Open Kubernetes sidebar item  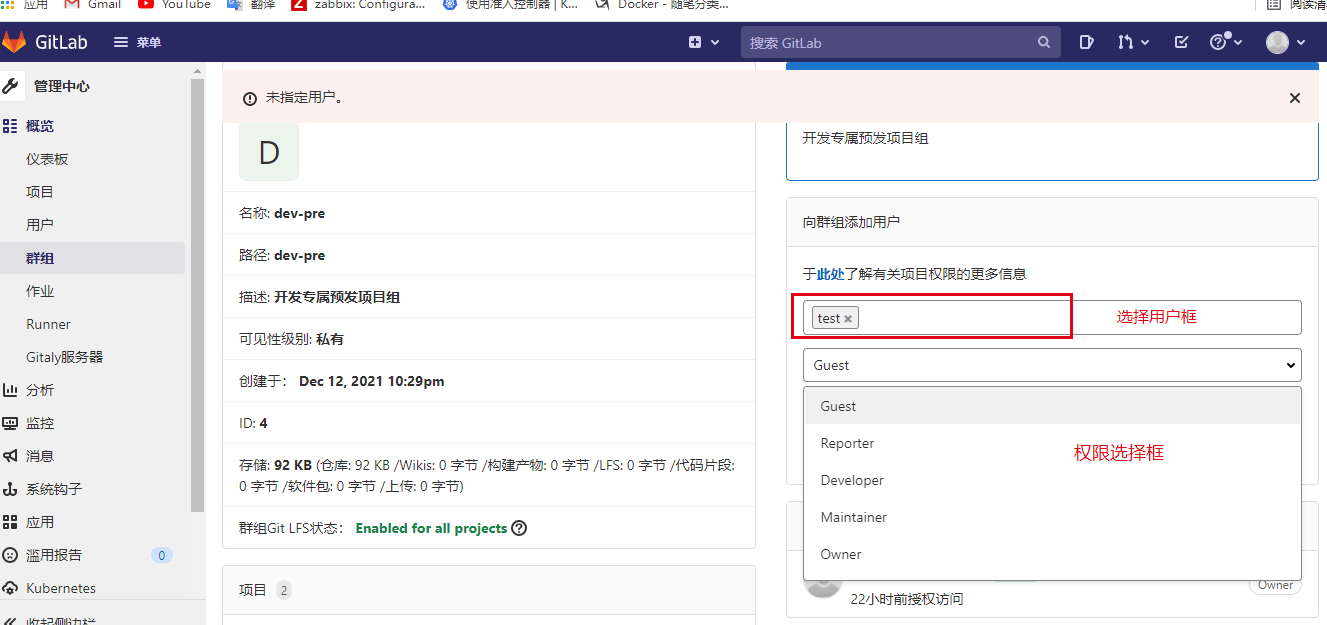click(61, 588)
